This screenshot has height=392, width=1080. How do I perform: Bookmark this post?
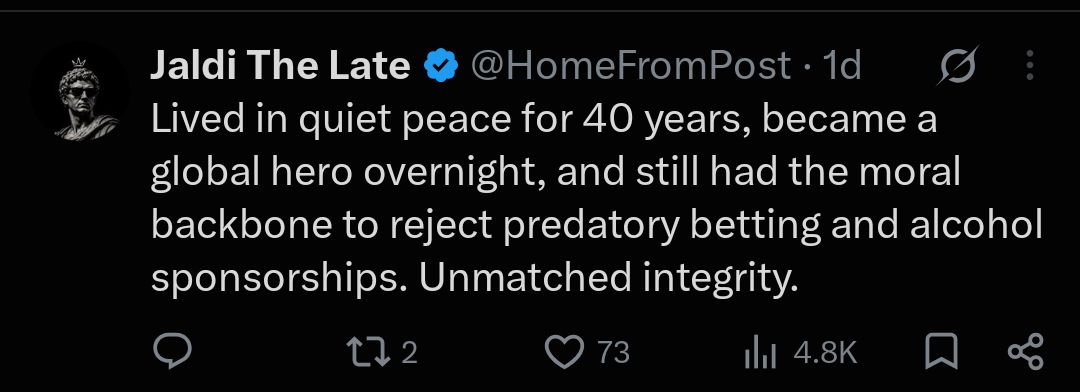(x=941, y=352)
